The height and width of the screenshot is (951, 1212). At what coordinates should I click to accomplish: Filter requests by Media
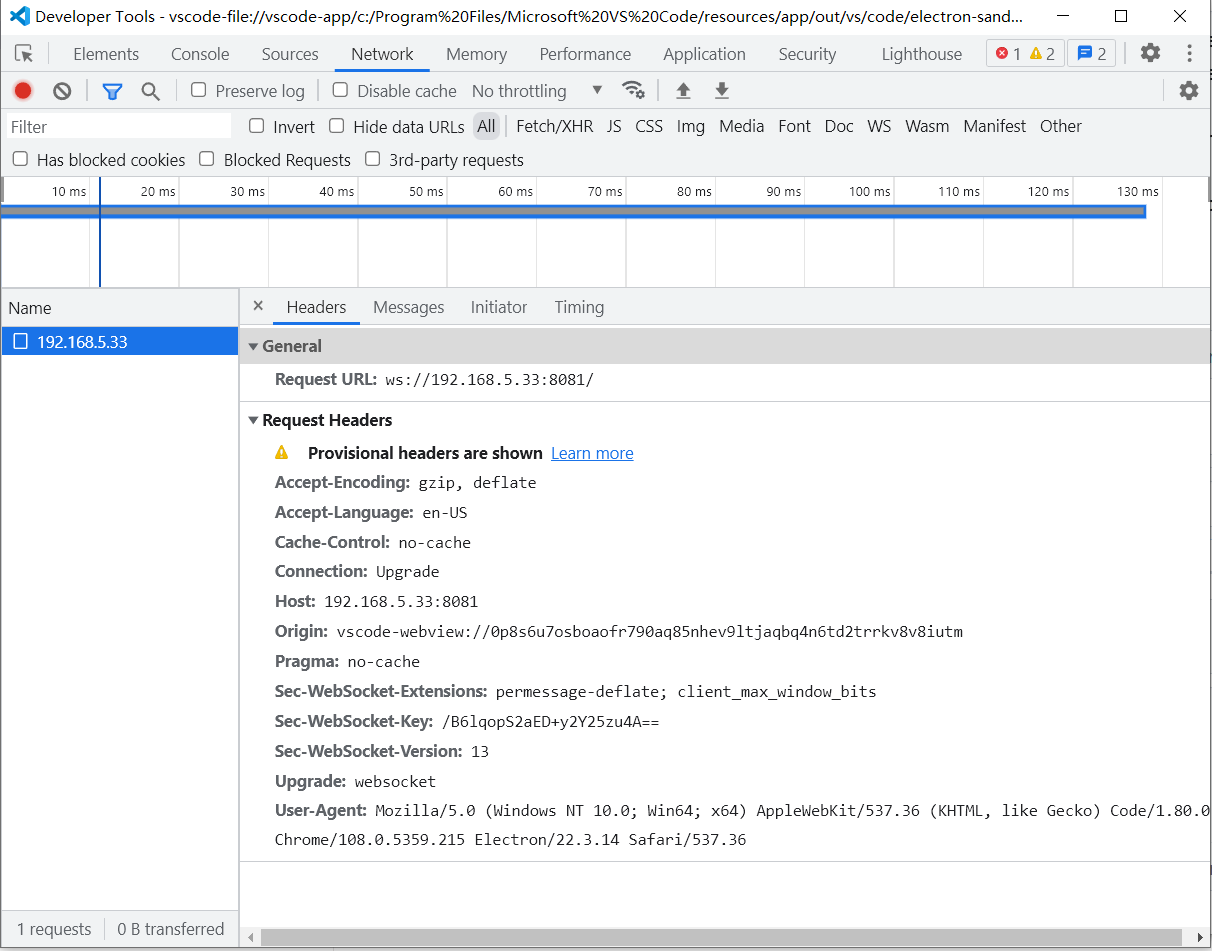741,126
